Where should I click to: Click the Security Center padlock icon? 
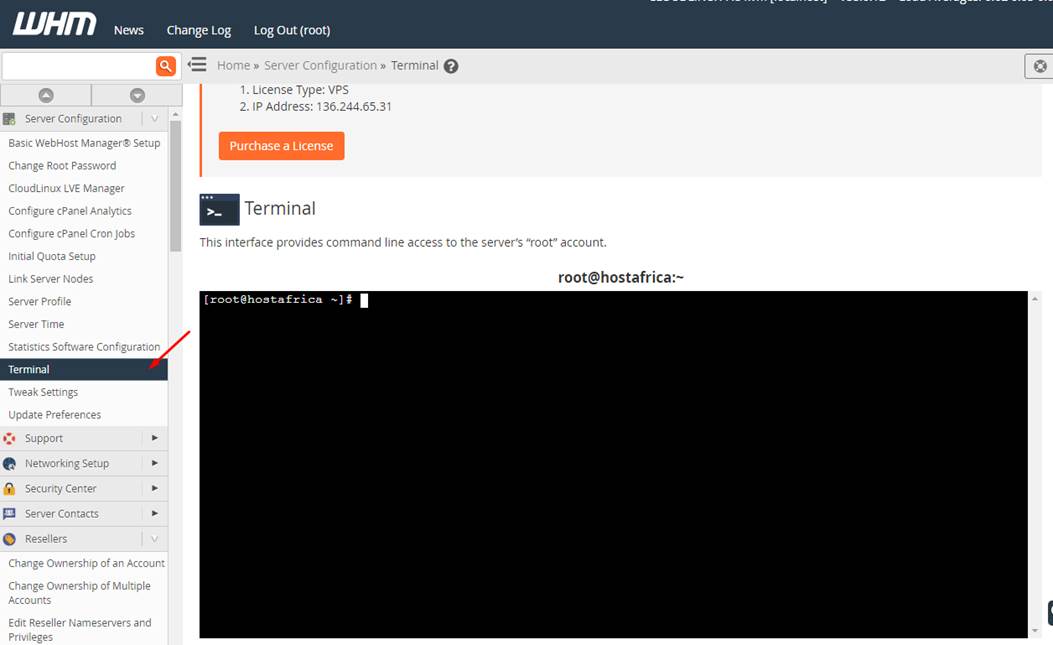[x=10, y=488]
